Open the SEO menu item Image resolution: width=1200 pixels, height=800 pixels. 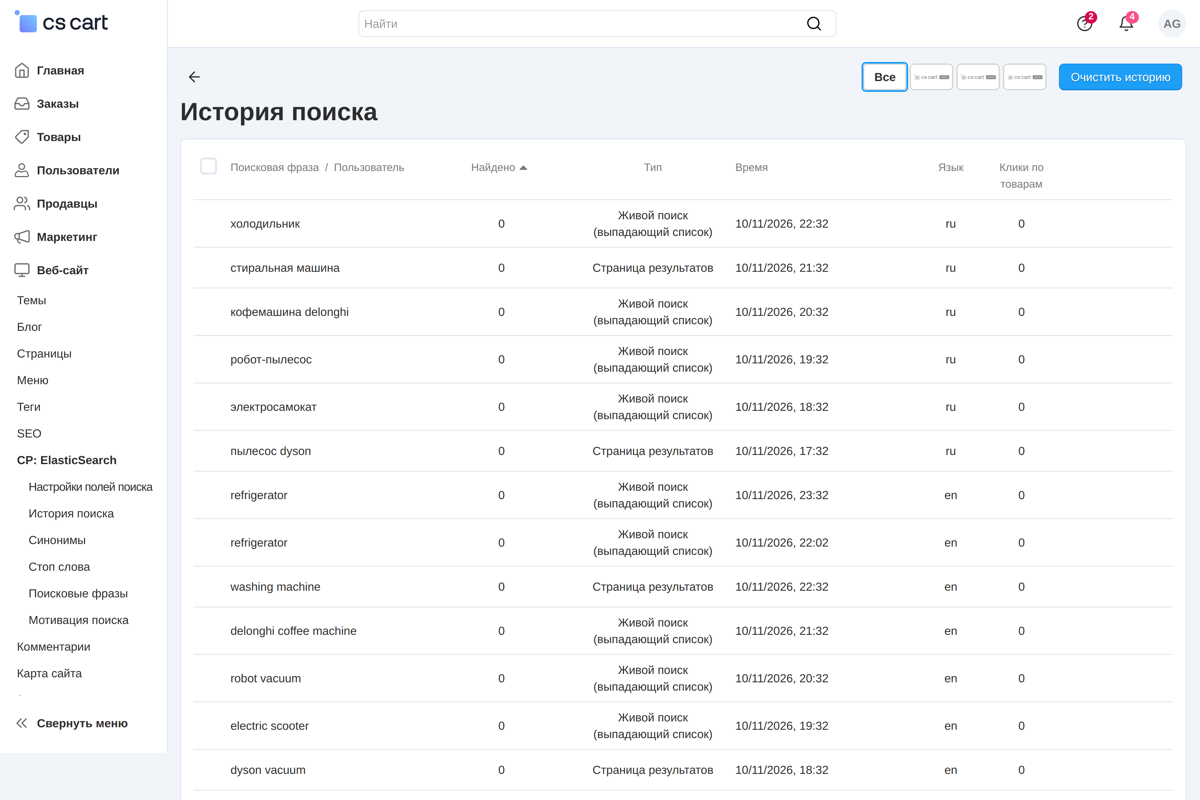(29, 434)
